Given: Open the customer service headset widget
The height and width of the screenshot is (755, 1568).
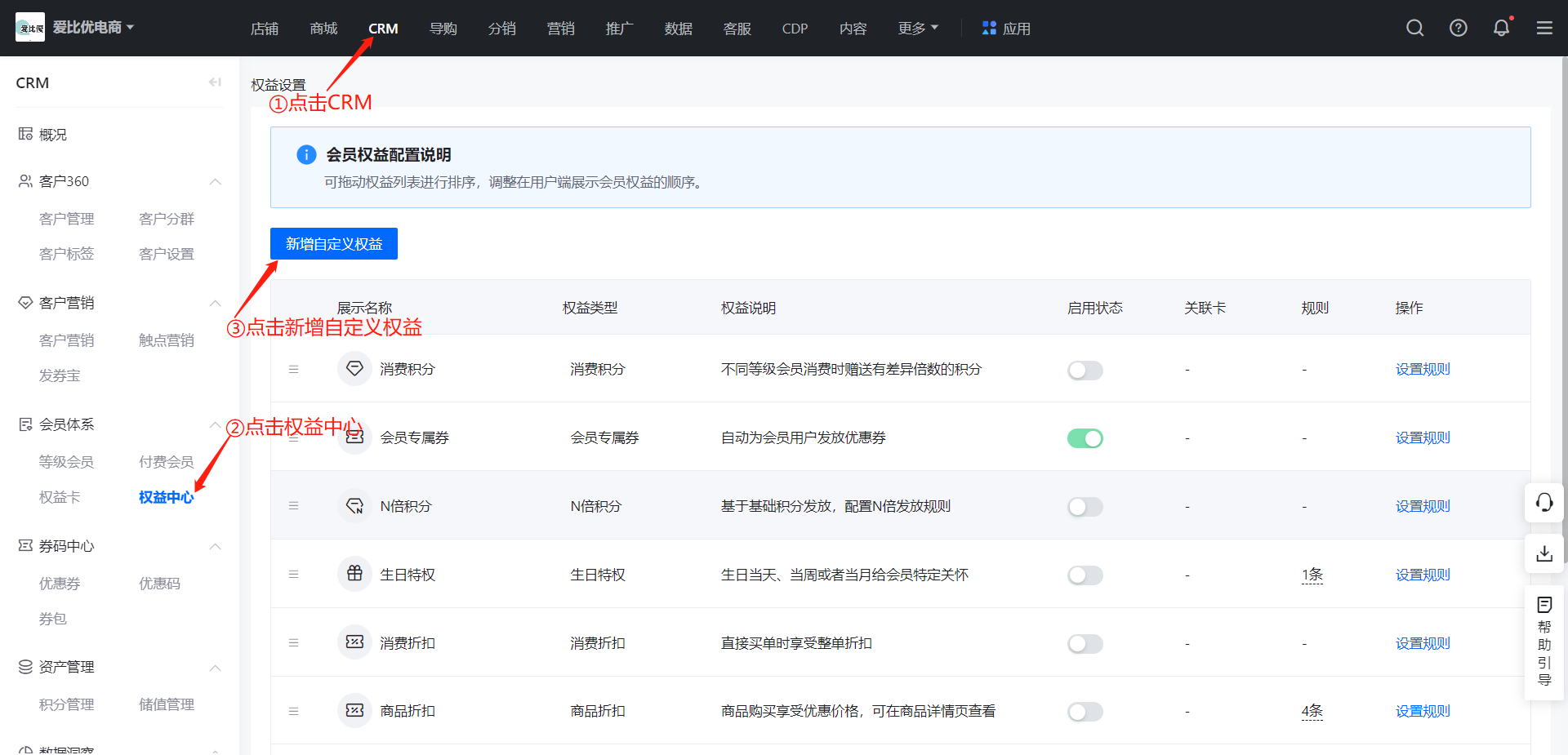Looking at the screenshot, I should (x=1543, y=502).
